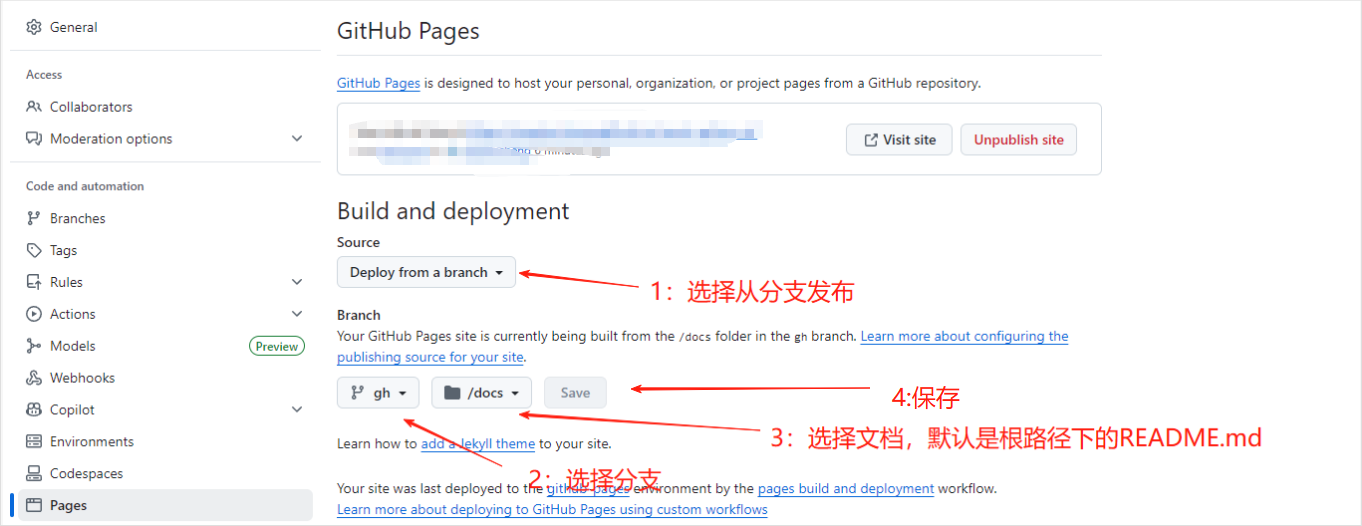The width and height of the screenshot is (1362, 526).
Task: Click the Environments server icon
Action: click(34, 442)
